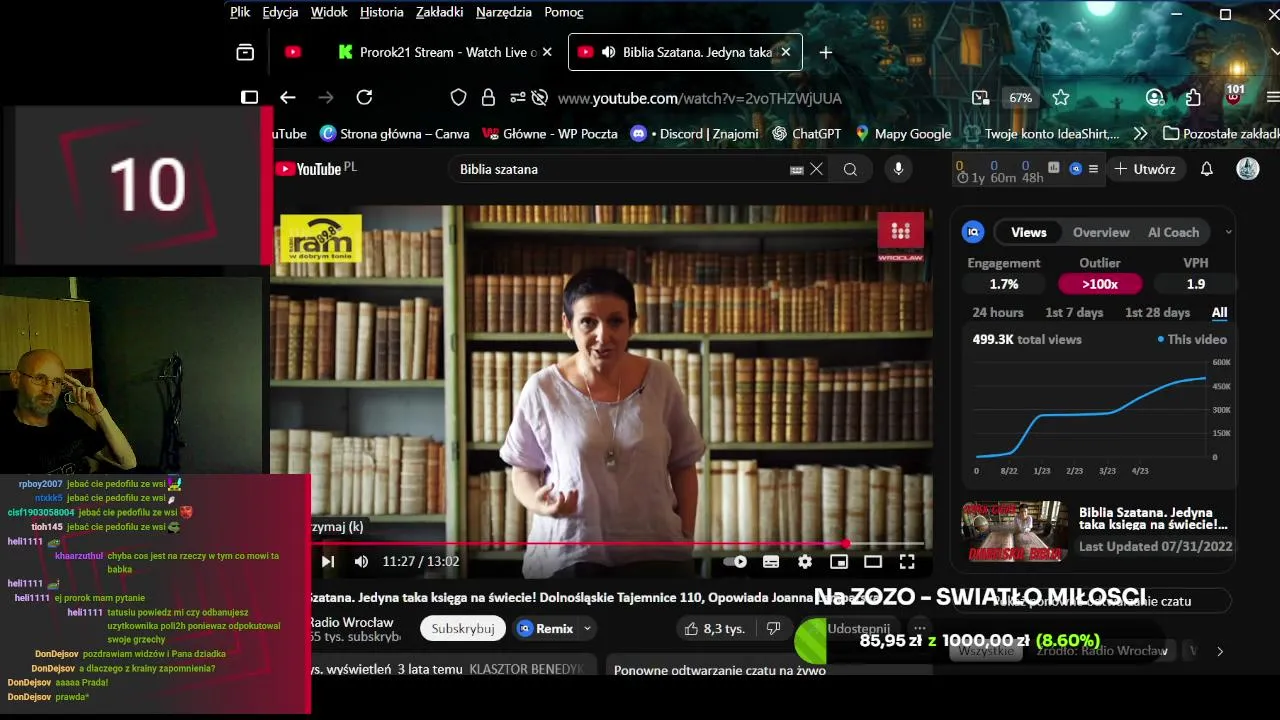Switch to the Prorok21 Stream tab
The width and height of the screenshot is (1280, 720).
[x=445, y=52]
